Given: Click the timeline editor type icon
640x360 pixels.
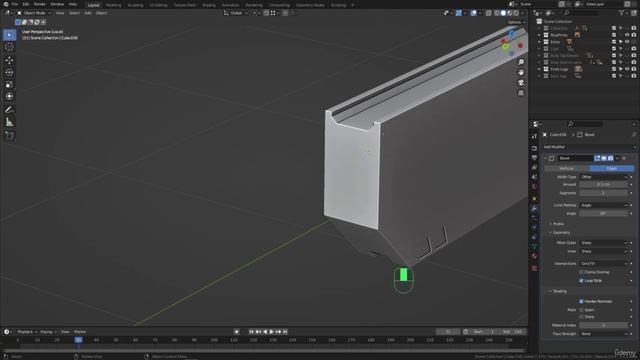Looking at the screenshot, I should (x=7, y=332).
